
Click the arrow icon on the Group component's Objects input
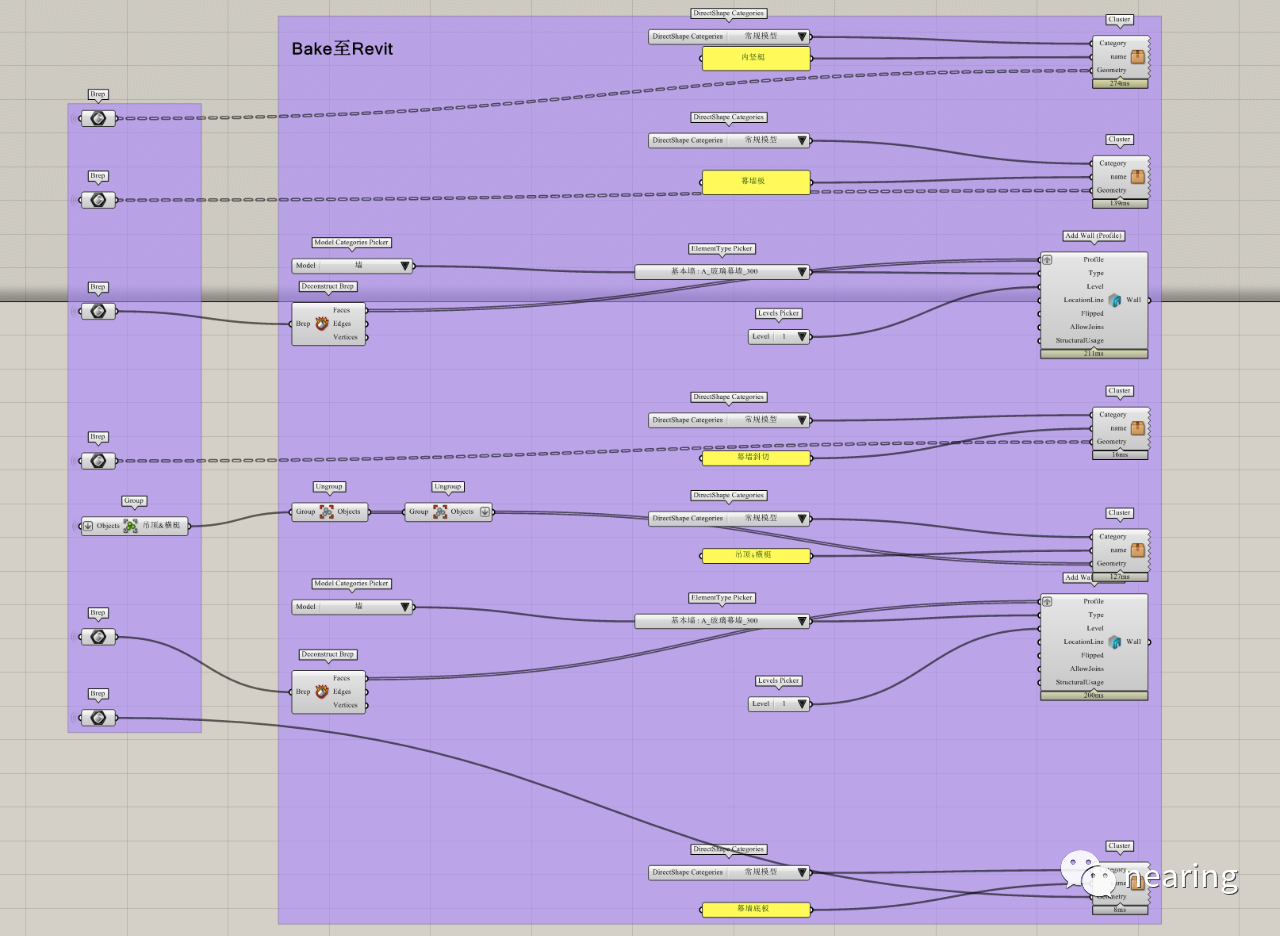[x=88, y=526]
